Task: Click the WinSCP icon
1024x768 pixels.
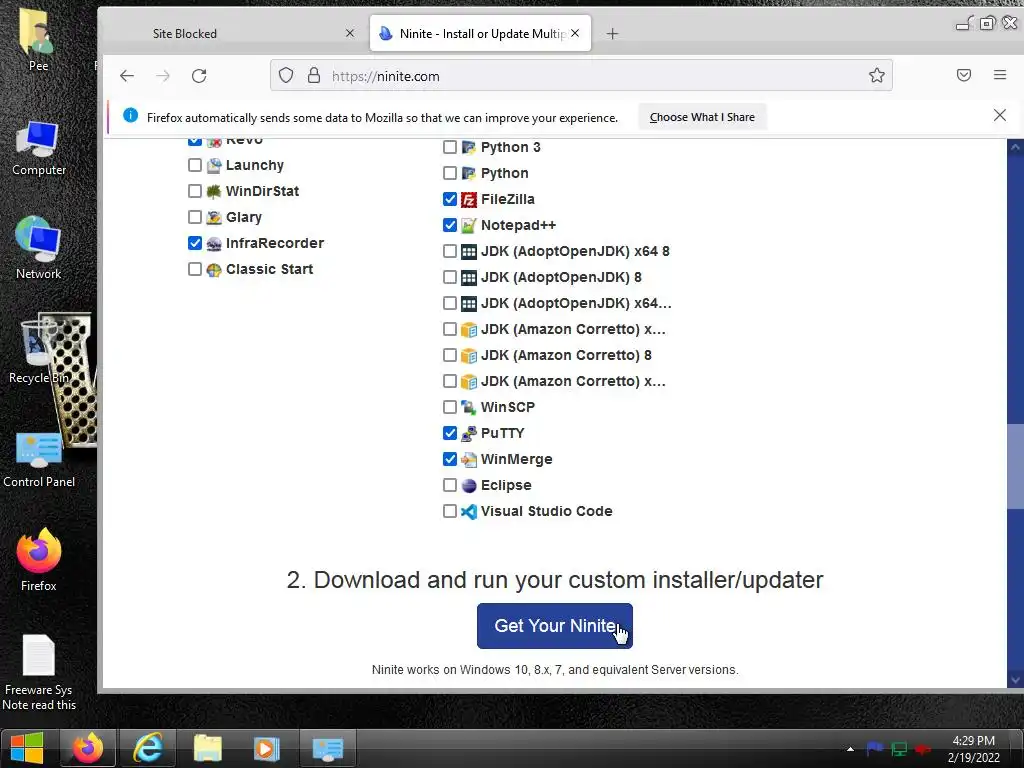Action: pyautogui.click(x=468, y=408)
